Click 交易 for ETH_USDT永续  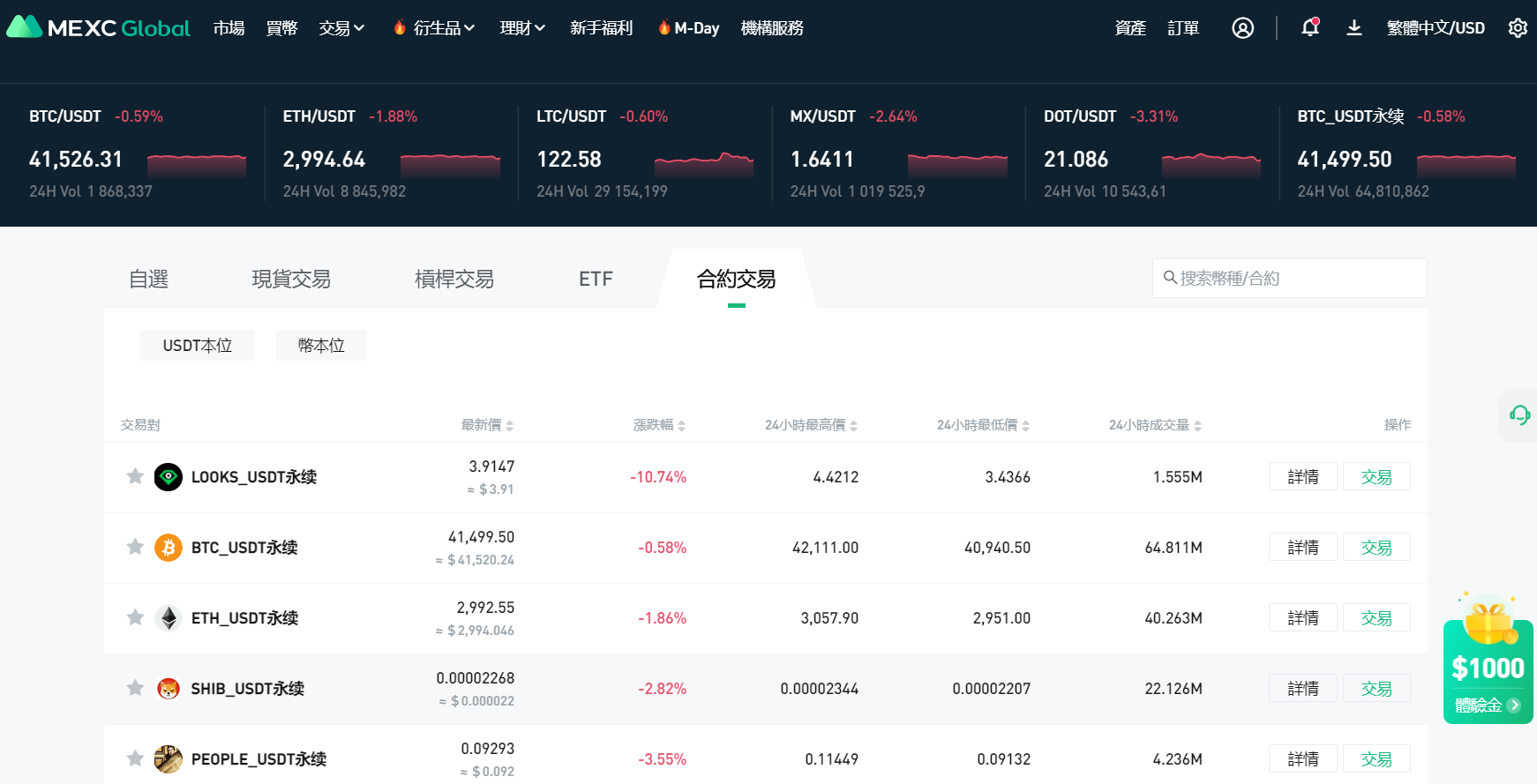(x=1376, y=618)
